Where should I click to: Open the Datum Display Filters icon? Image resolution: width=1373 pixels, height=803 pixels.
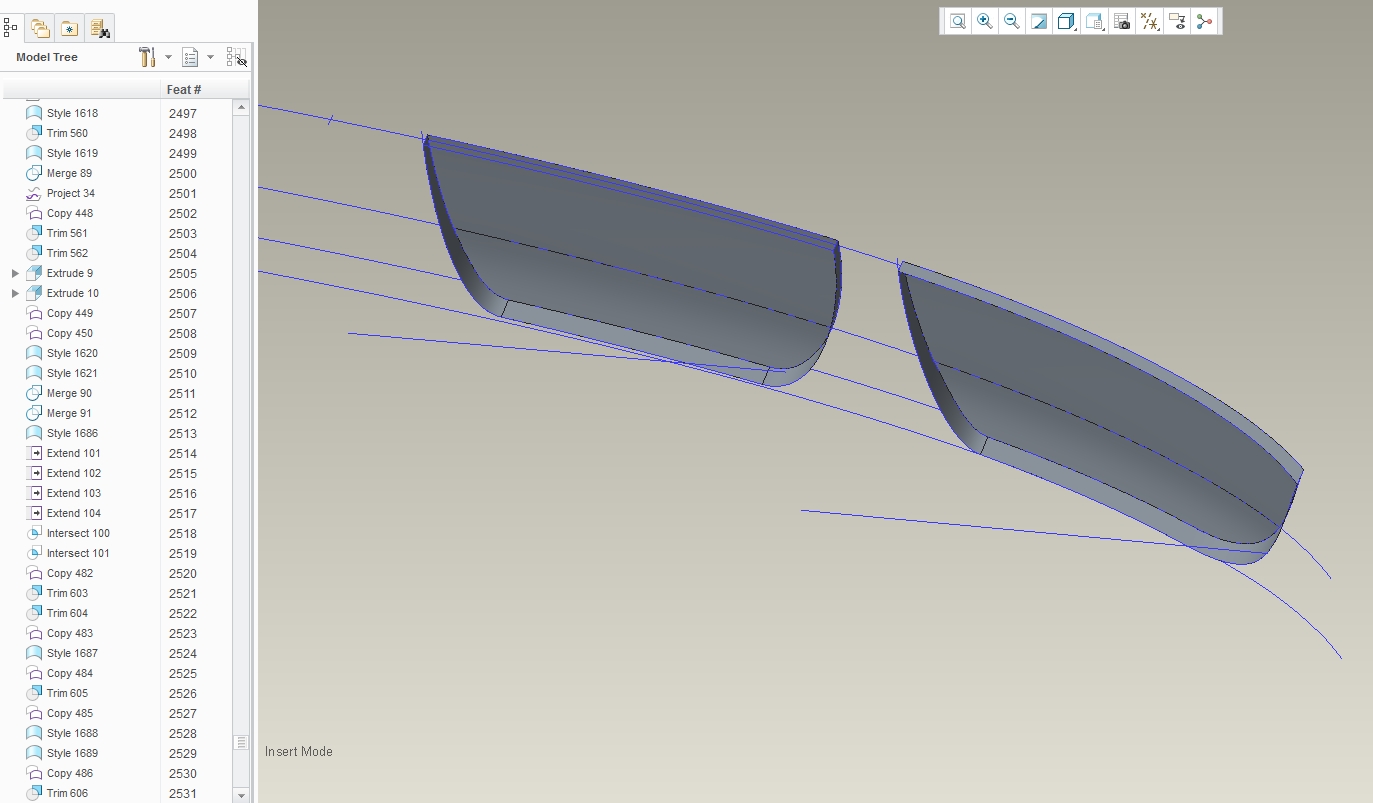pyautogui.click(x=1150, y=21)
